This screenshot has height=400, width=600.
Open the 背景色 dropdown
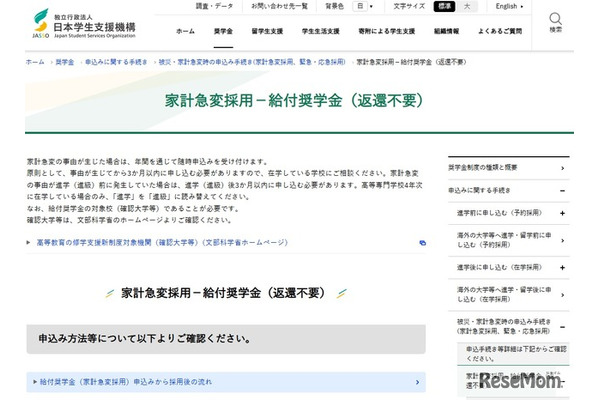pos(362,6)
